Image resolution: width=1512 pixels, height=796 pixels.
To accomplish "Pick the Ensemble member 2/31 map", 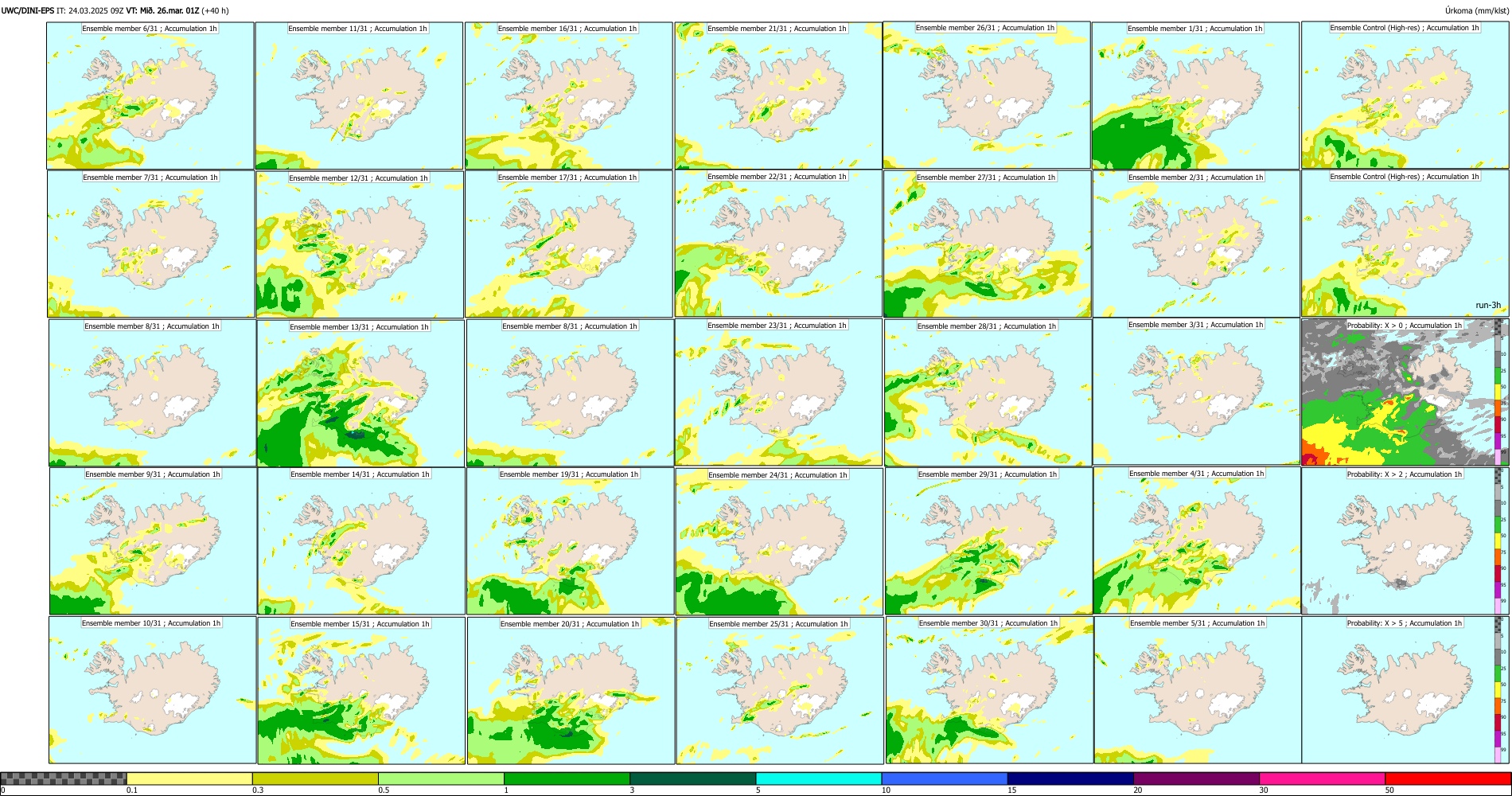I will pos(1196,244).
